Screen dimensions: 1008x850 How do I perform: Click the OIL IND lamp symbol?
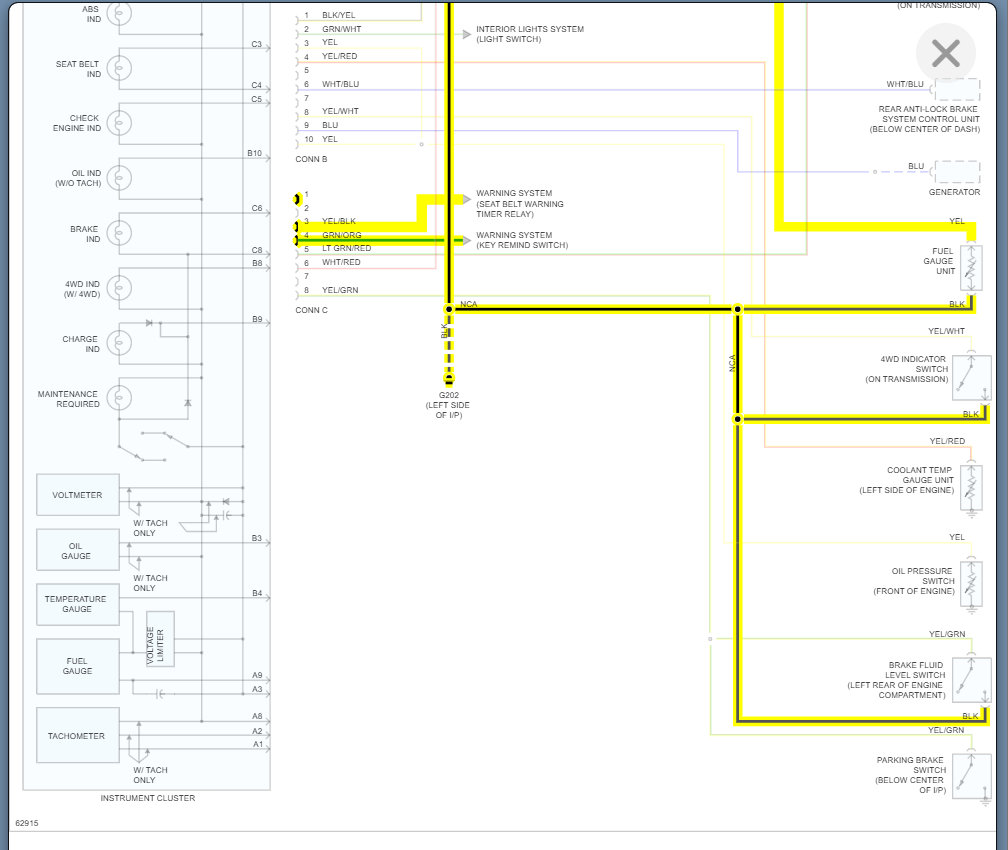tap(119, 178)
